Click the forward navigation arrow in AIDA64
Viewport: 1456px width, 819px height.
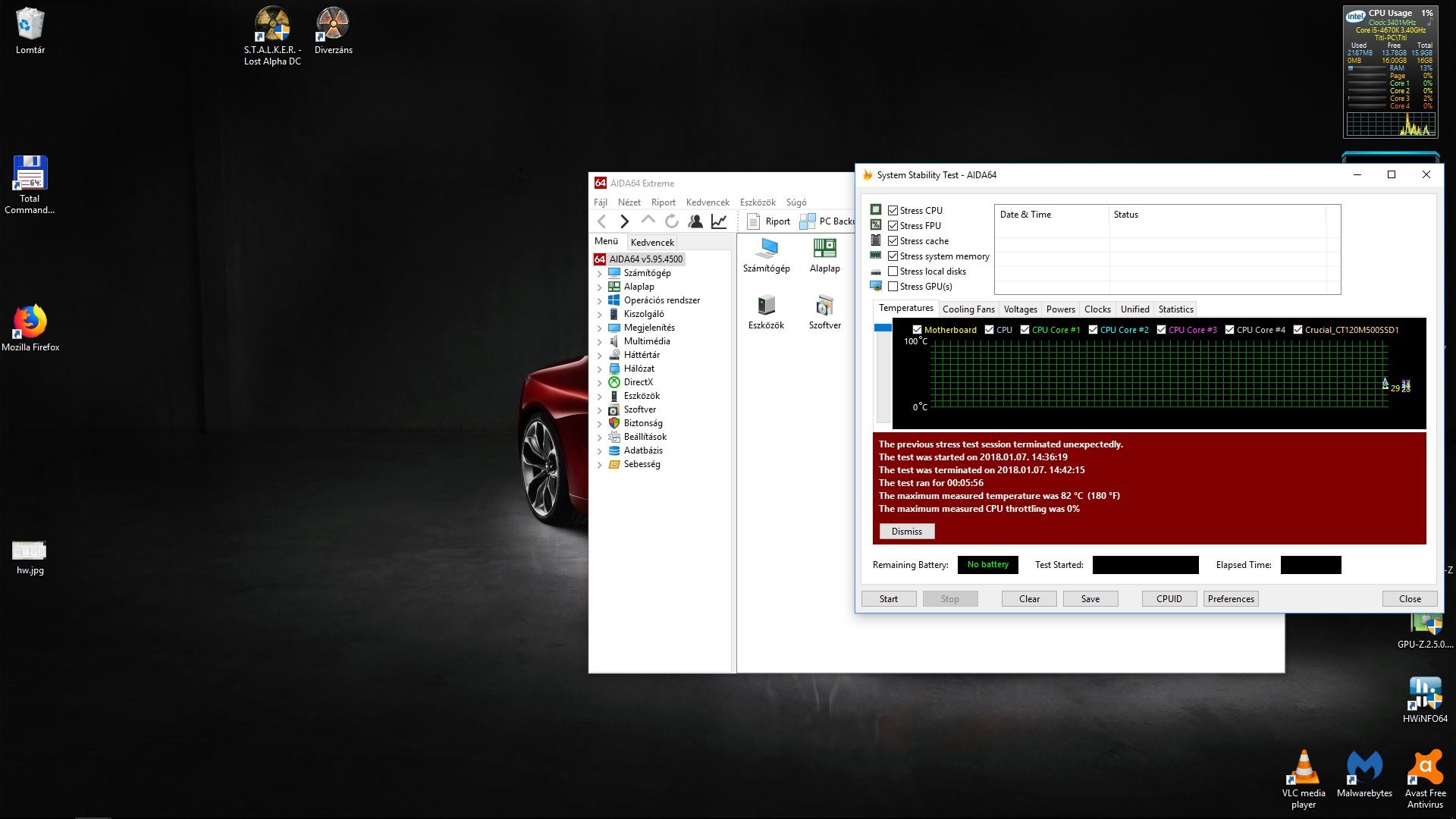[x=624, y=221]
